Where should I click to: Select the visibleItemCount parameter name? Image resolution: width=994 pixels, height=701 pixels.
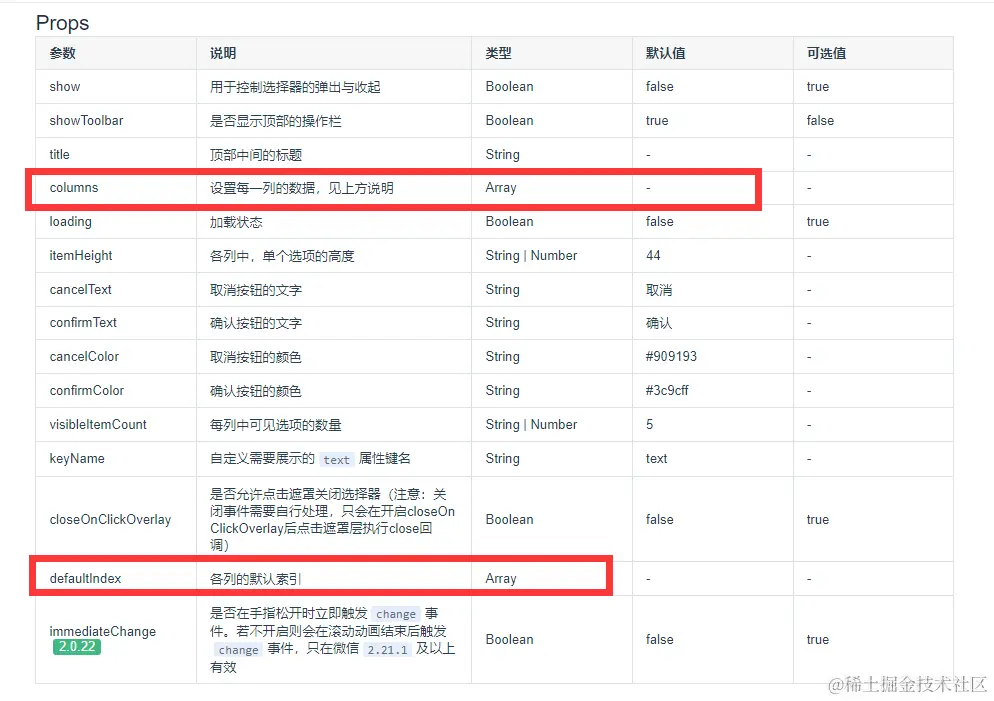click(x=98, y=425)
